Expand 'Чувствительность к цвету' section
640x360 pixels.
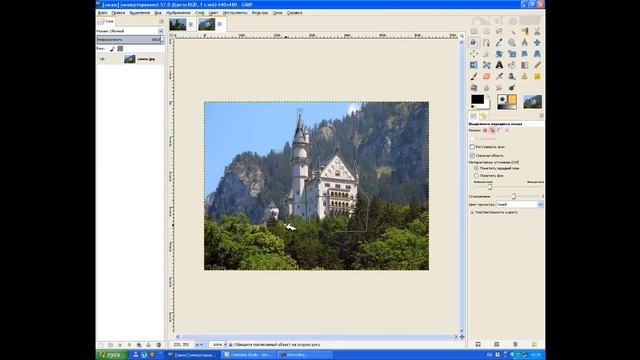[472, 213]
